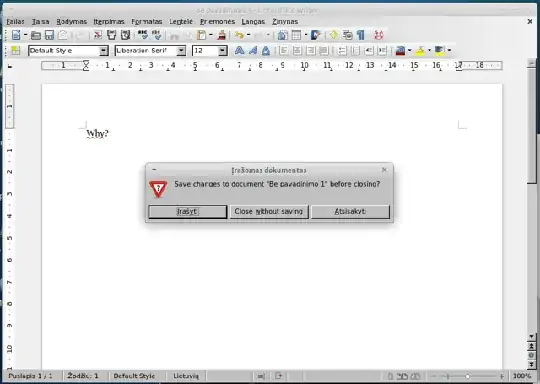Toggle Bold formatting
Screen dimensions: 540x384
239,51
